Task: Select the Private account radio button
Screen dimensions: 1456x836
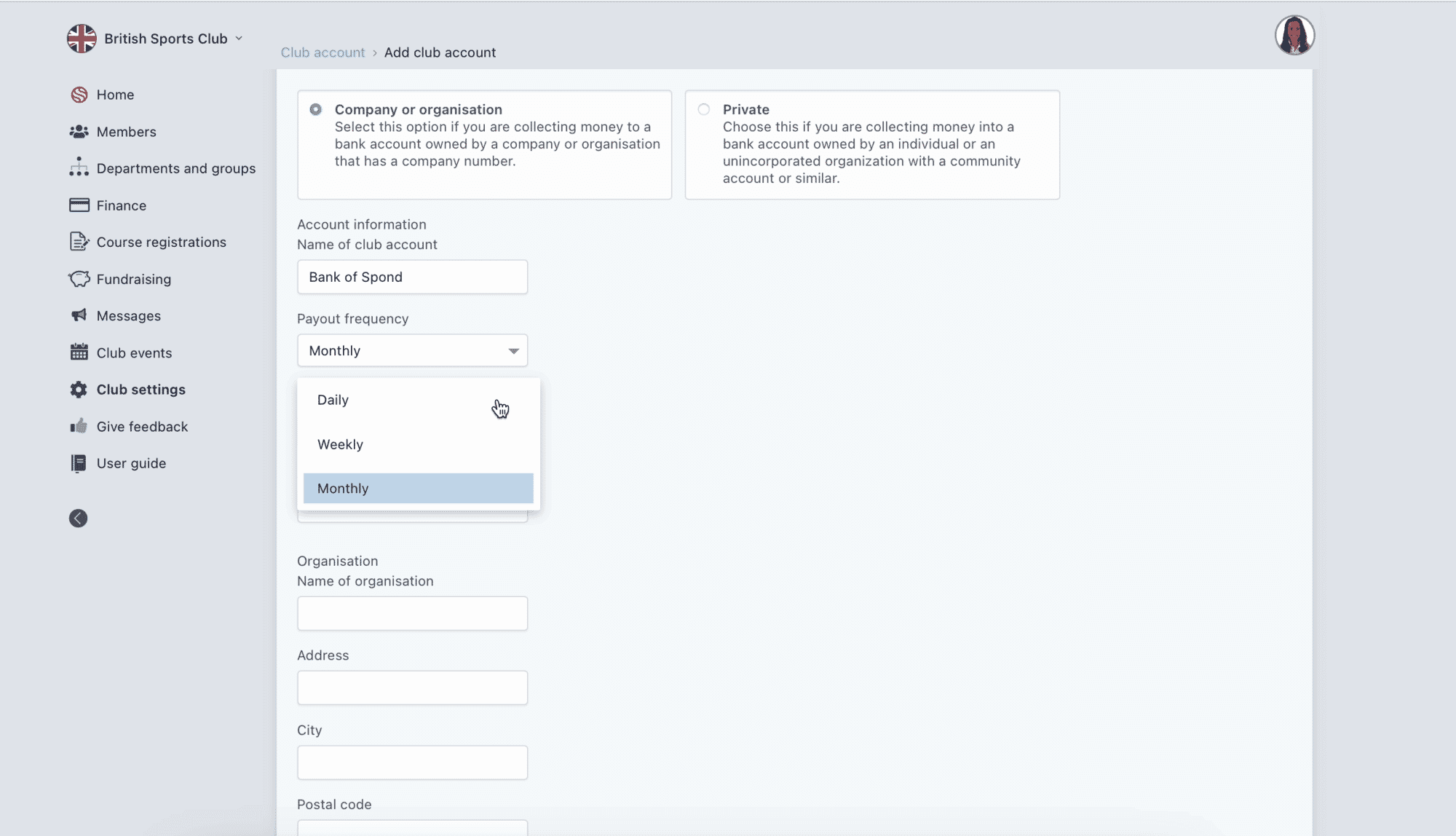Action: point(703,109)
